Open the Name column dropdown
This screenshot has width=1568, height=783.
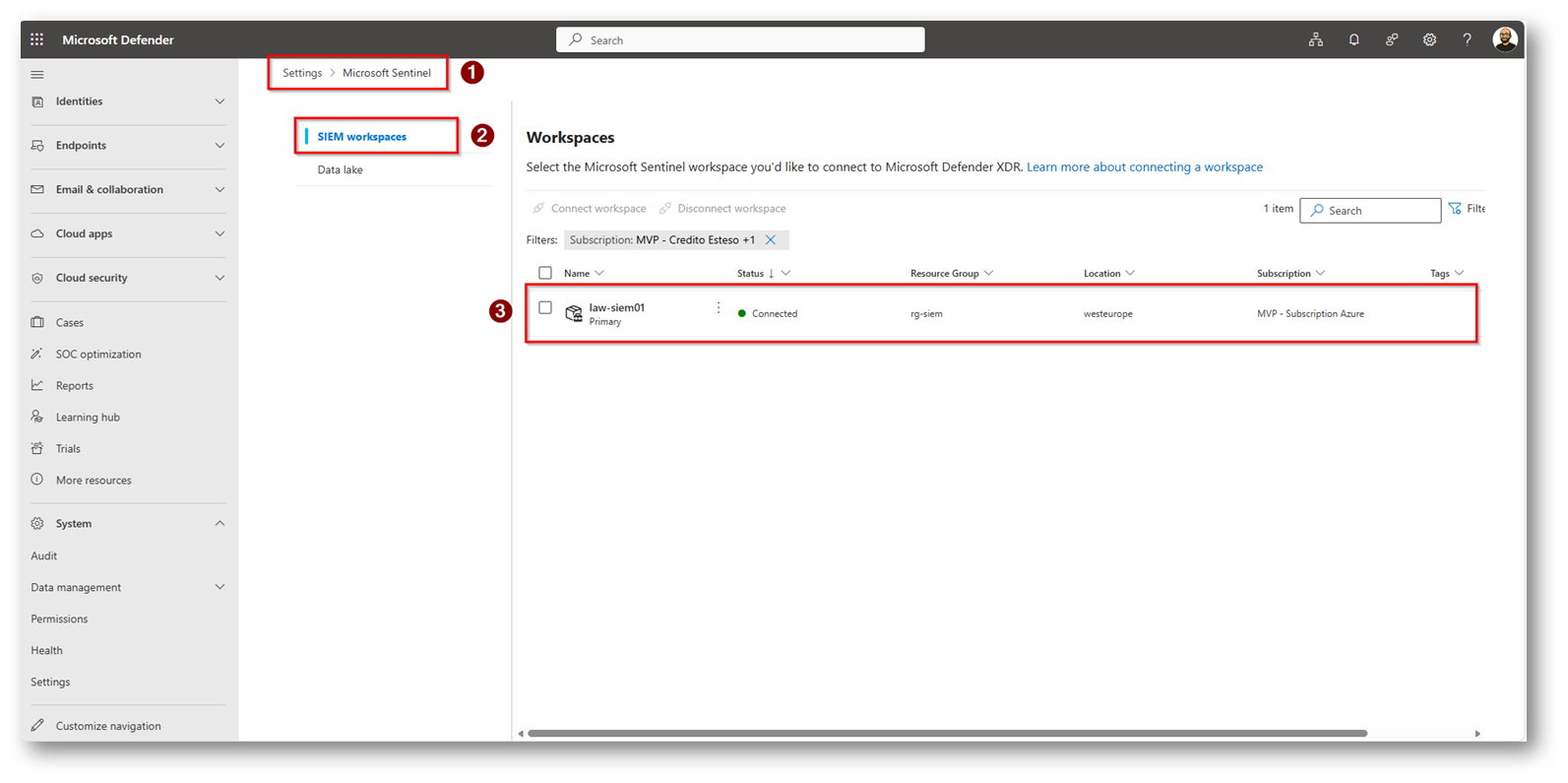click(599, 273)
